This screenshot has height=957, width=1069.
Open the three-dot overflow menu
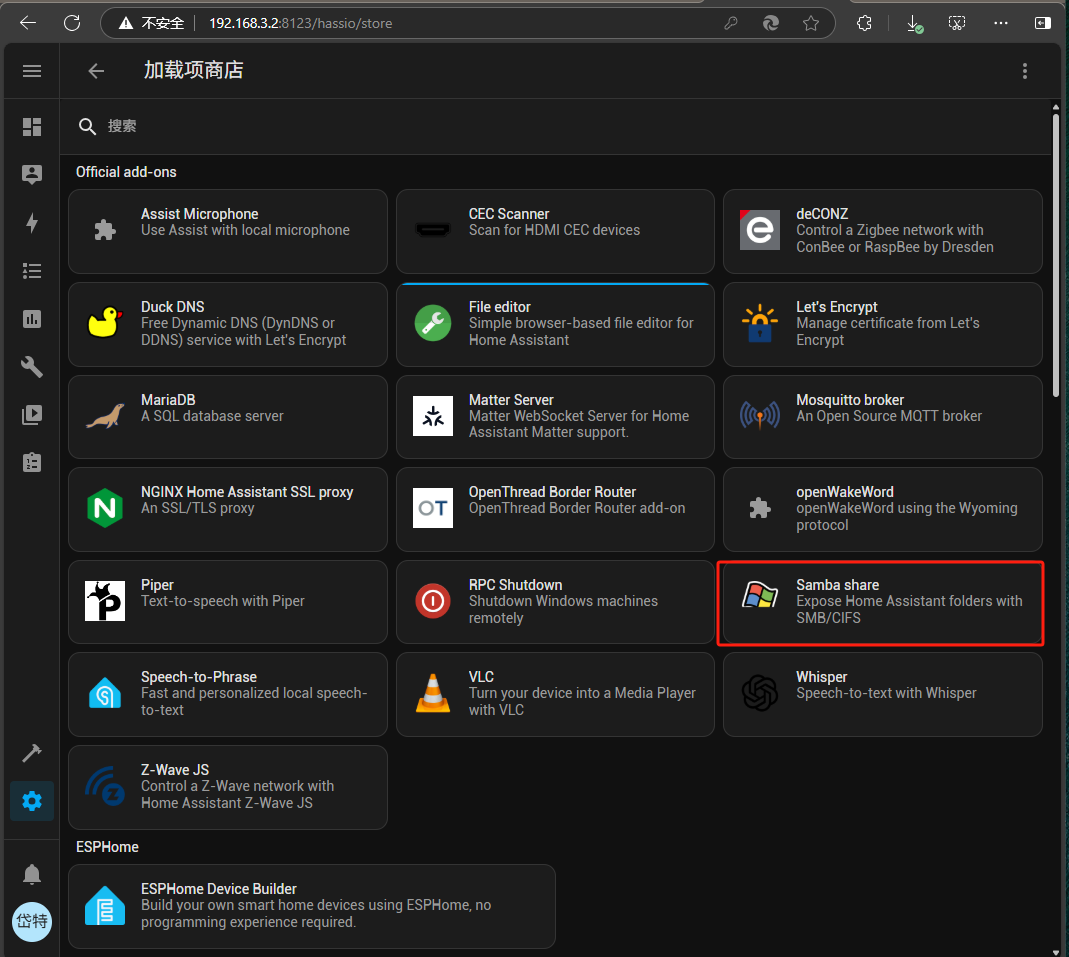pyautogui.click(x=1024, y=71)
